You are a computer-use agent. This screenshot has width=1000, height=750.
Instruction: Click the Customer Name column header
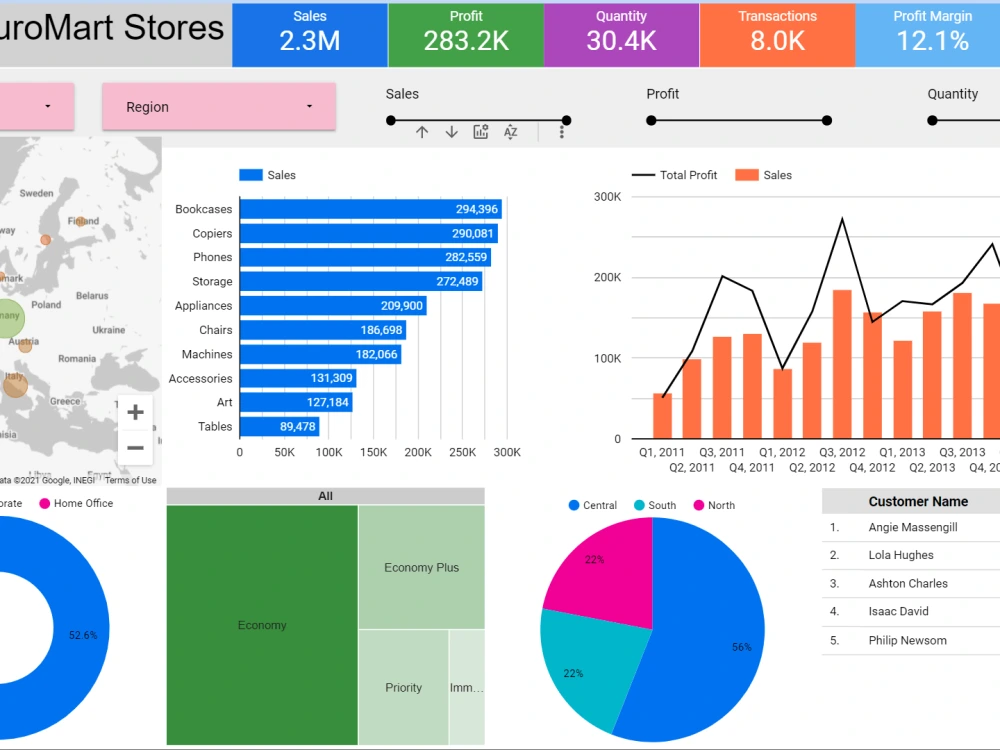click(918, 501)
